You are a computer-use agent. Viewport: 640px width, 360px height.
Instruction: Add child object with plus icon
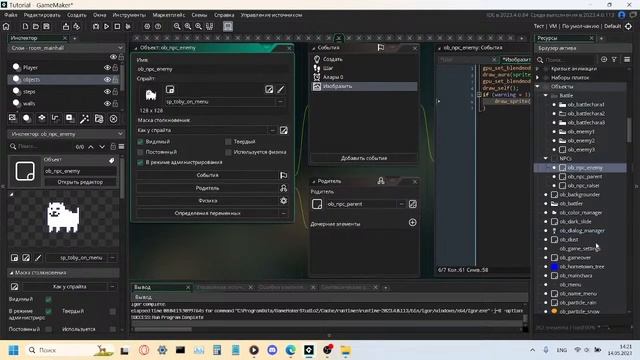pyautogui.click(x=413, y=222)
